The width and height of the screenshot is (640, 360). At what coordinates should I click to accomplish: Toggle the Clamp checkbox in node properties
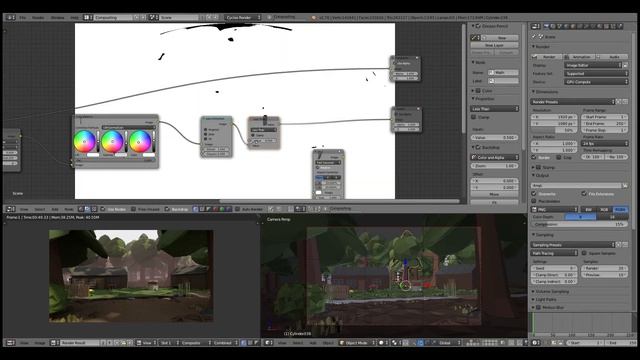474,117
